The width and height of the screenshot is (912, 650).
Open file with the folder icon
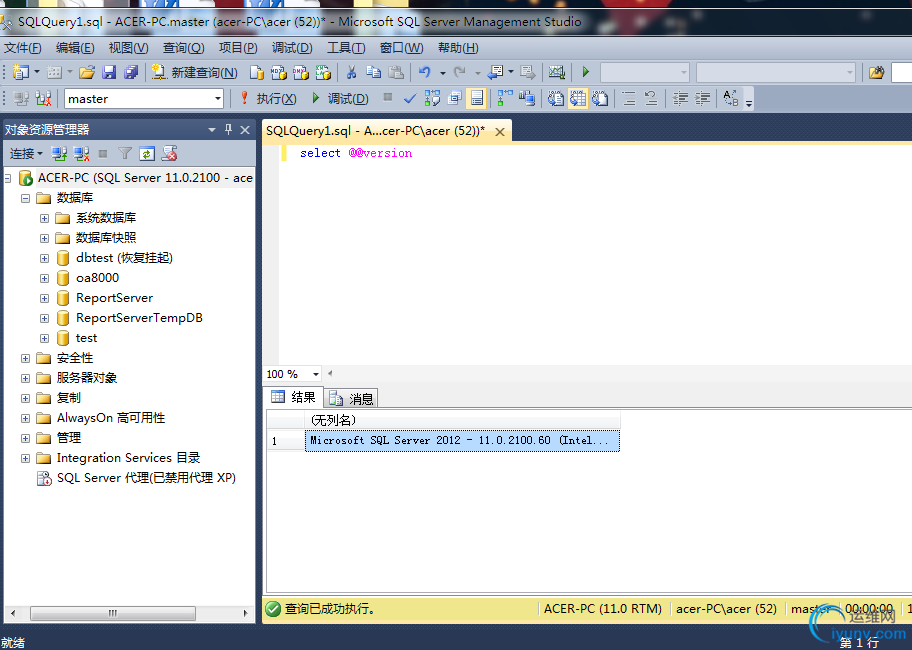coord(87,72)
